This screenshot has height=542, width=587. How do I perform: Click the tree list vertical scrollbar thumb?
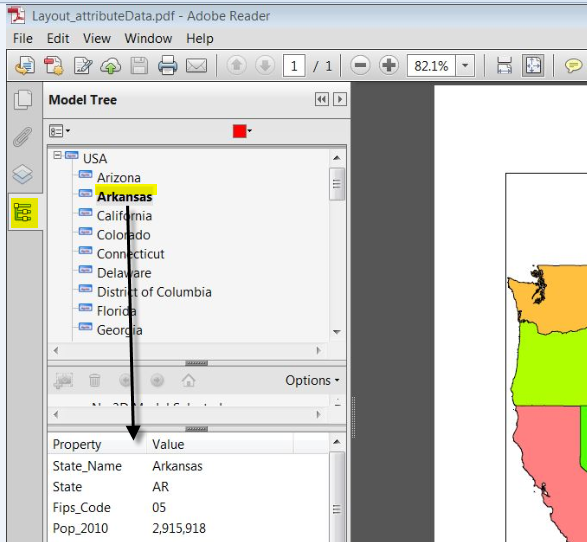(x=337, y=184)
